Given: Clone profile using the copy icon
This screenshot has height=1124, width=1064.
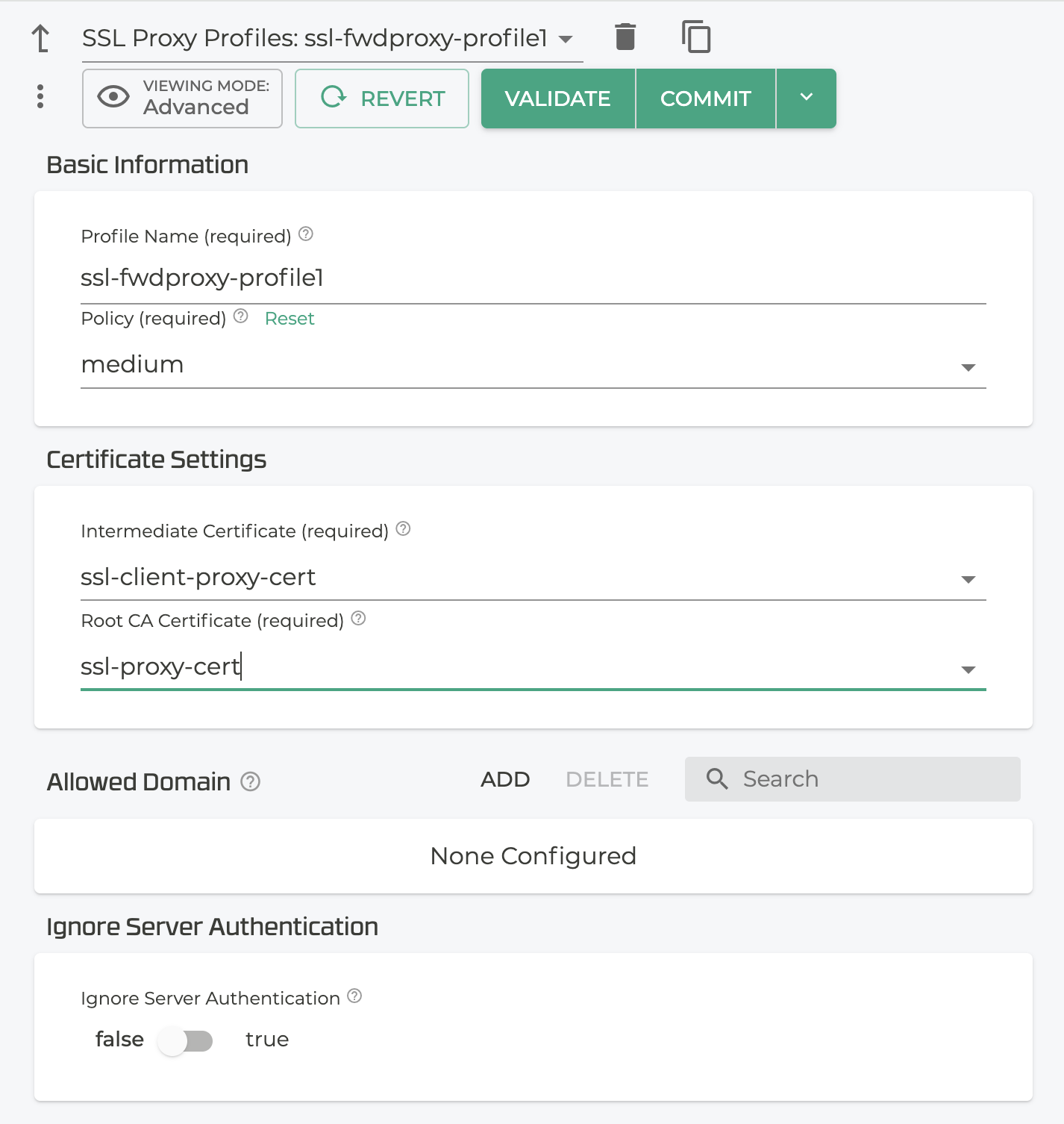Looking at the screenshot, I should tap(696, 37).
